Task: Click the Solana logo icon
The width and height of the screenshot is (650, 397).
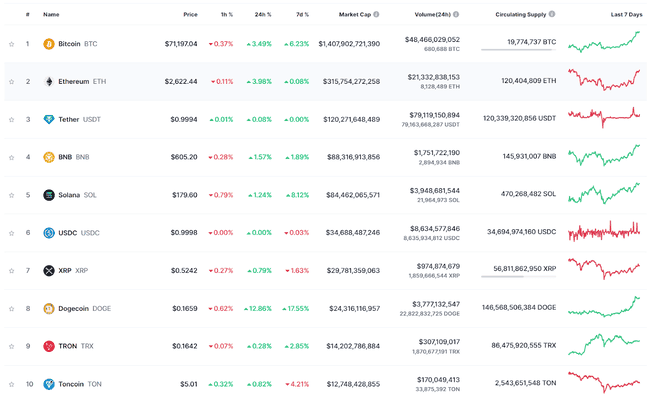Action: click(49, 195)
